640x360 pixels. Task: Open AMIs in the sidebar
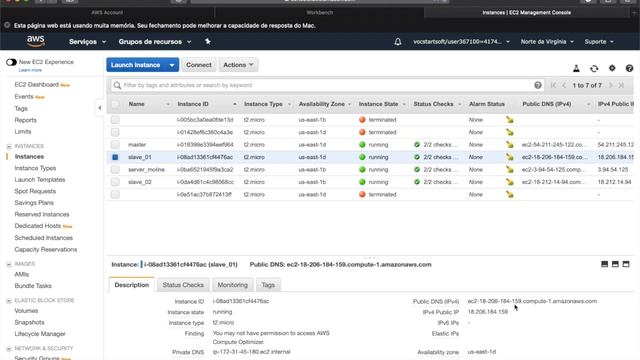pos(22,274)
